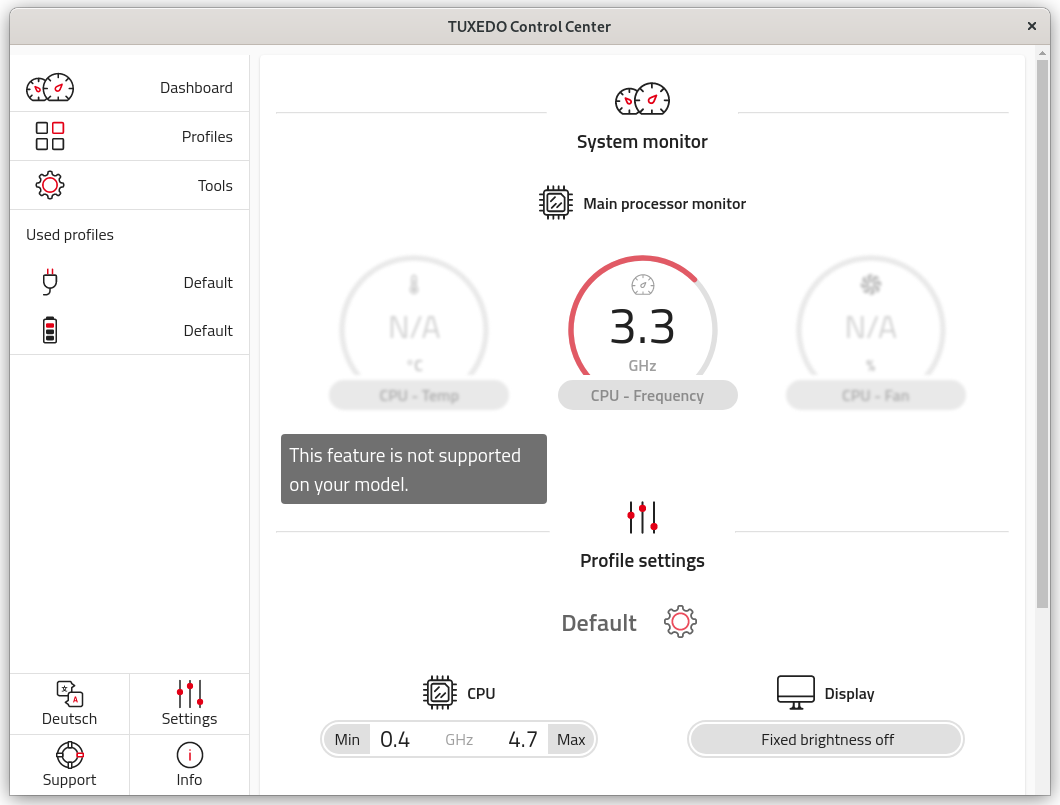Open the Info icon at bottom
This screenshot has height=805, width=1060.
click(x=189, y=757)
